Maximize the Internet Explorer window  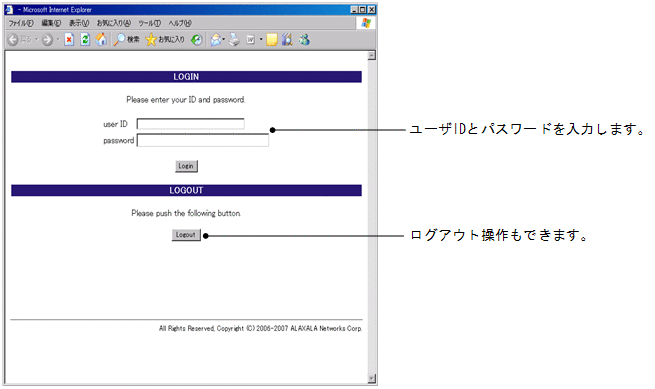coord(363,9)
